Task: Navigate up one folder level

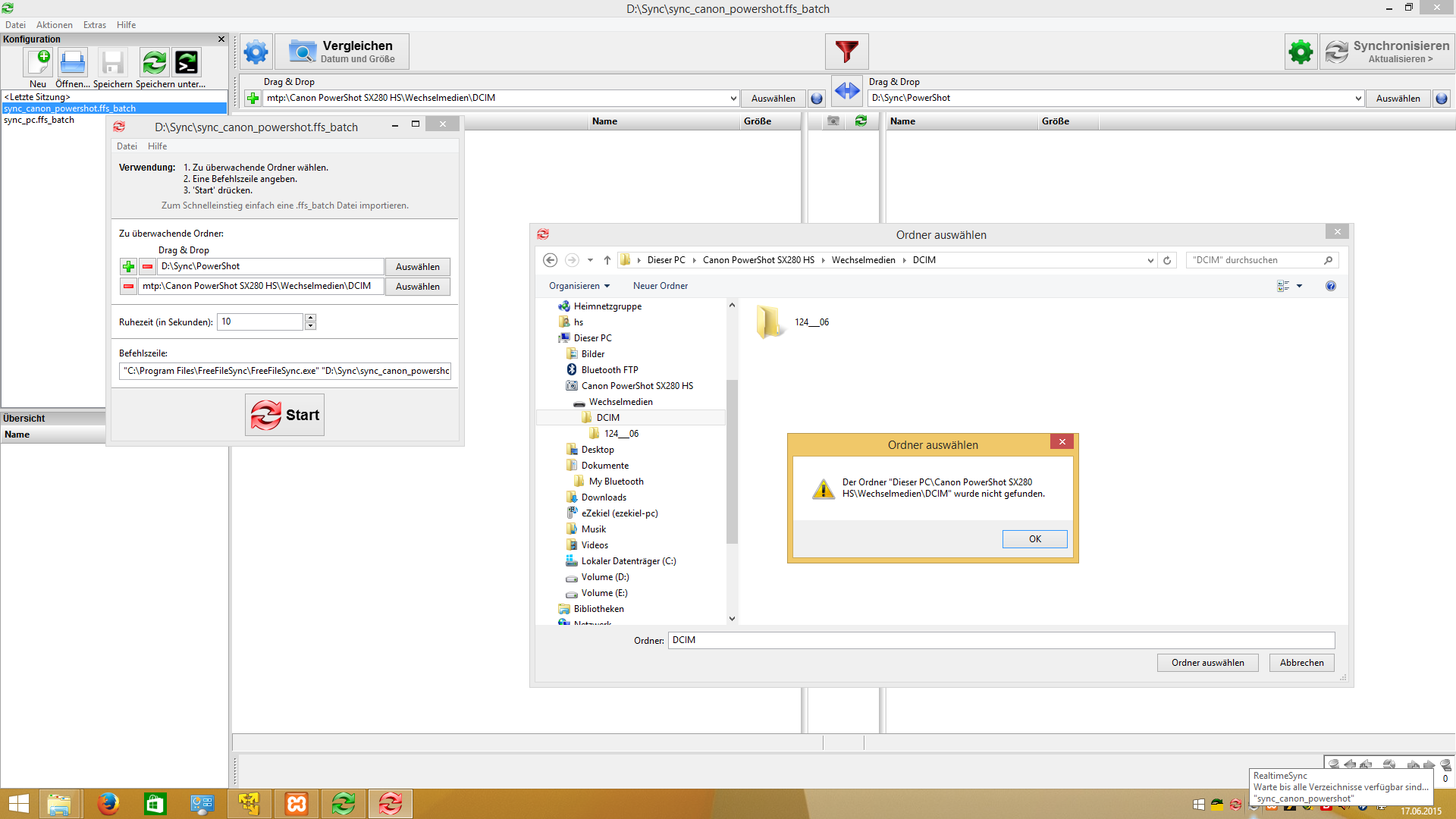Action: (x=607, y=260)
